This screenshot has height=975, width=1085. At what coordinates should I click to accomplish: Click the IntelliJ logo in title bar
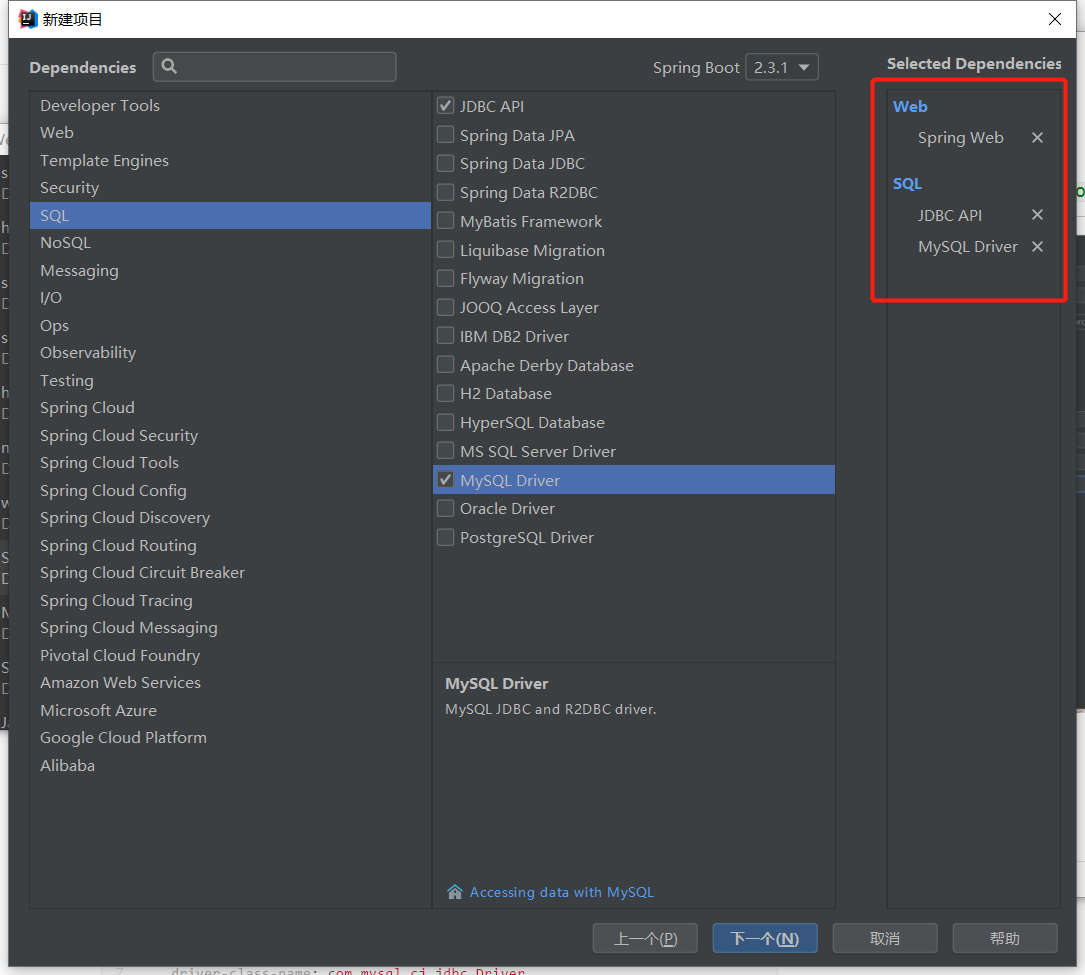coord(27,19)
